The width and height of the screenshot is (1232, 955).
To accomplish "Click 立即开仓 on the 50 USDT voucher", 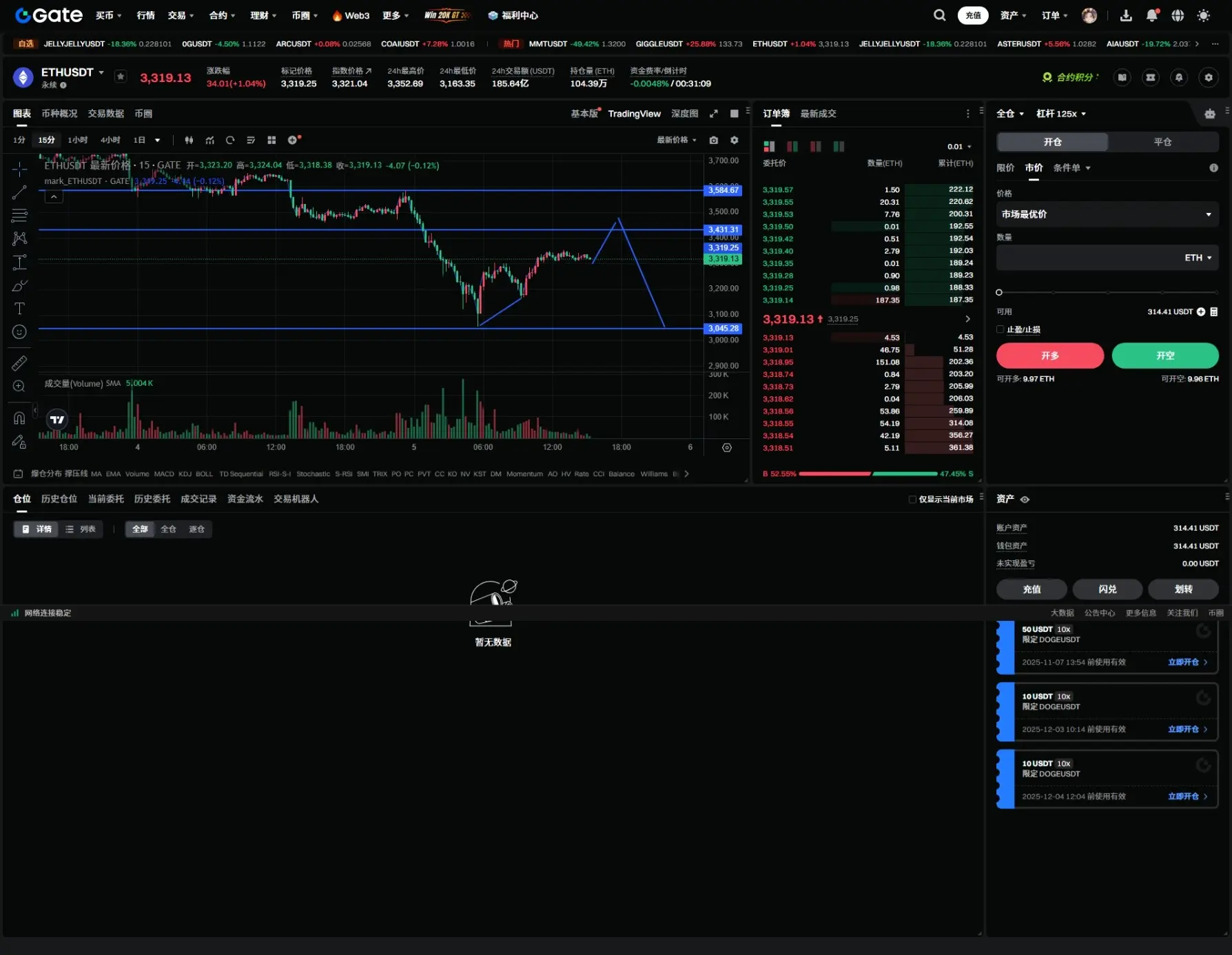I will [x=1187, y=662].
